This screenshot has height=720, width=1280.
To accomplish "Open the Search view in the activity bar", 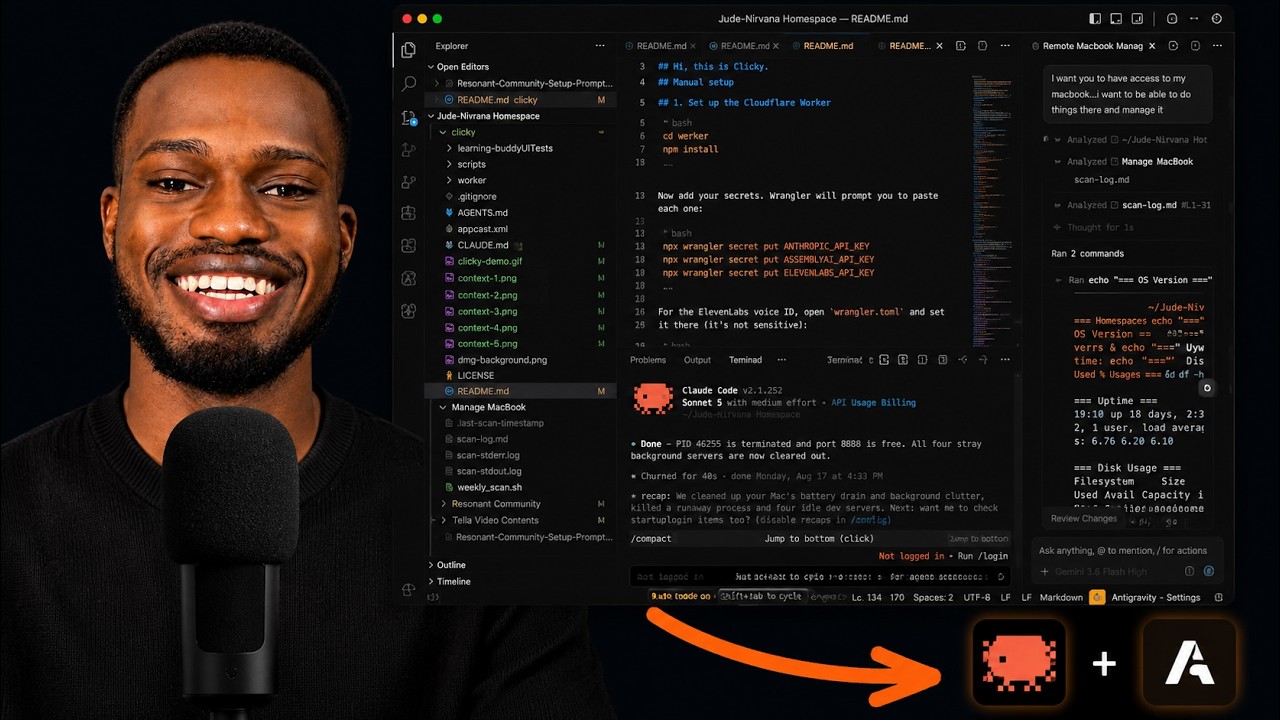I will pyautogui.click(x=408, y=84).
